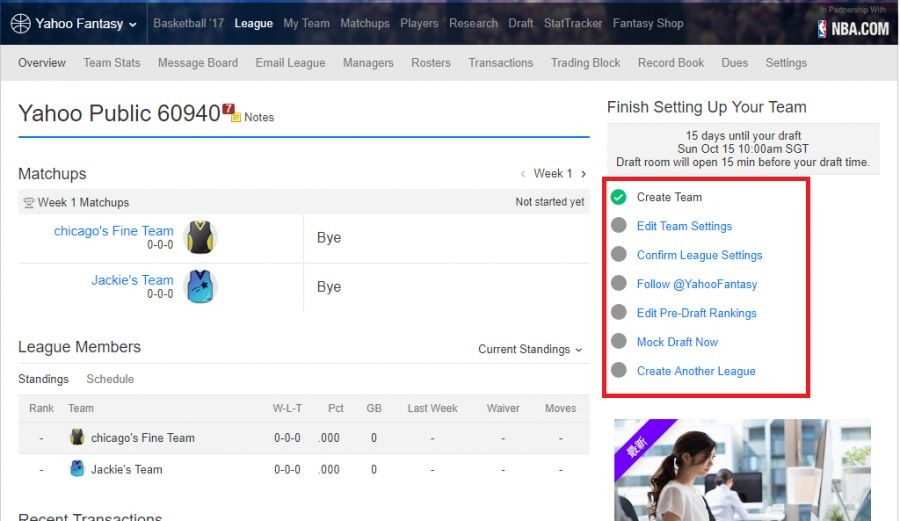The height and width of the screenshot is (521, 900).
Task: Switch to the Schedule tab
Action: click(x=110, y=379)
